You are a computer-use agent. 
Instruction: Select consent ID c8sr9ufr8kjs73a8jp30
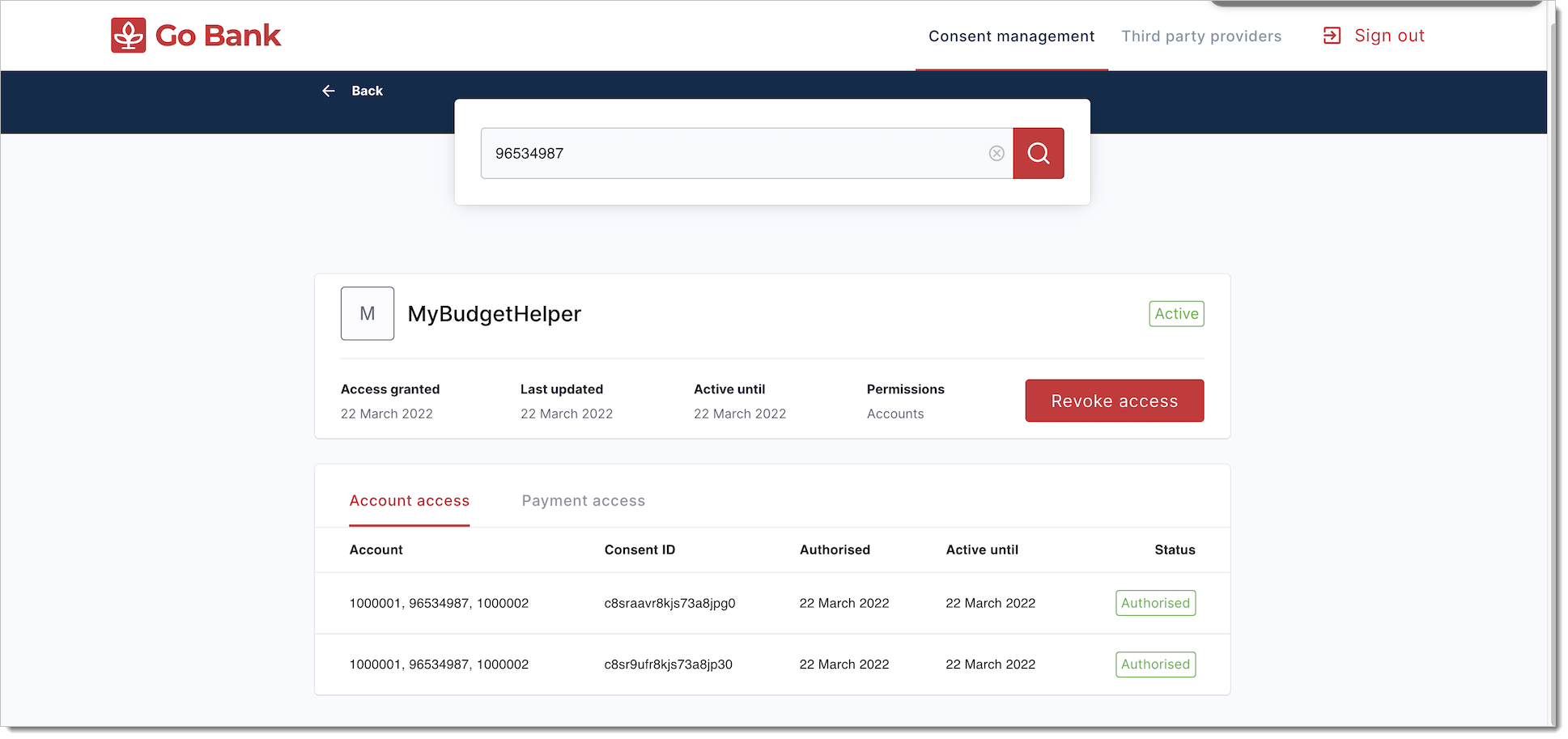tap(669, 665)
